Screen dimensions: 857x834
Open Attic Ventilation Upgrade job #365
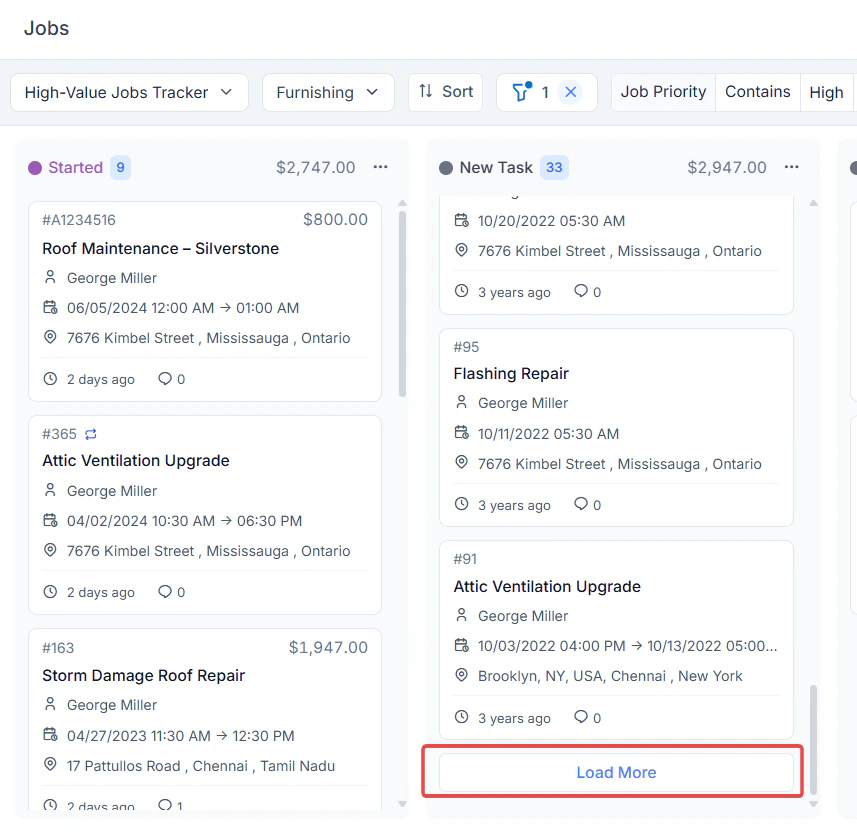[136, 461]
